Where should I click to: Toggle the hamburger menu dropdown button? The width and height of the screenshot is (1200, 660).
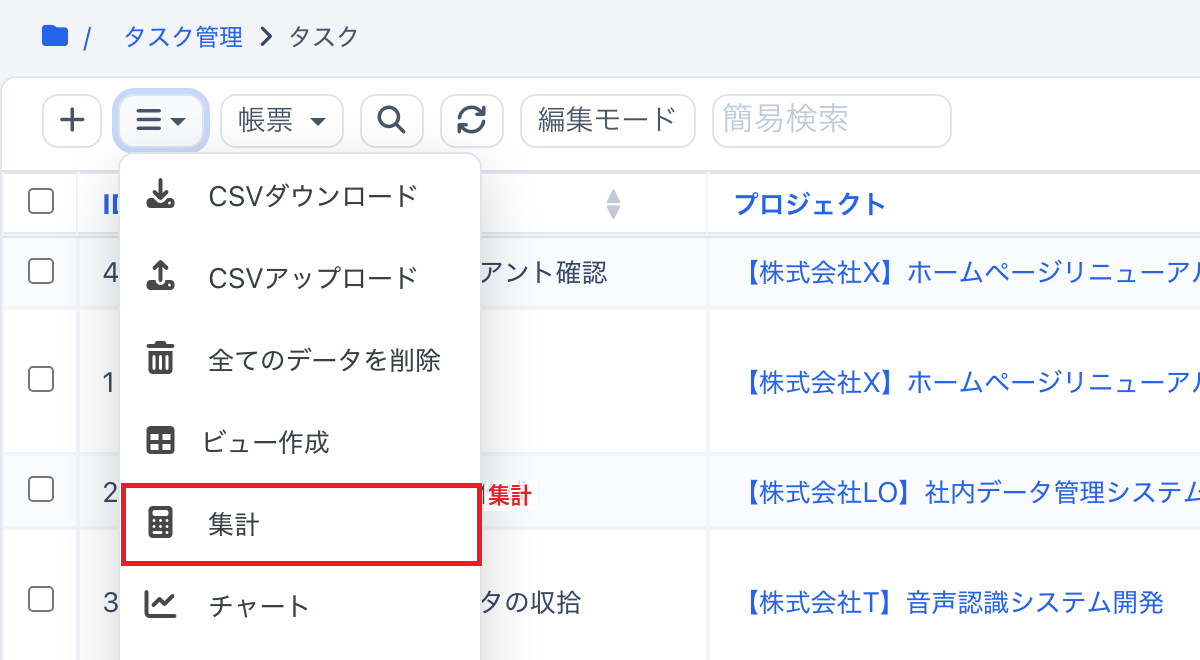coord(161,121)
